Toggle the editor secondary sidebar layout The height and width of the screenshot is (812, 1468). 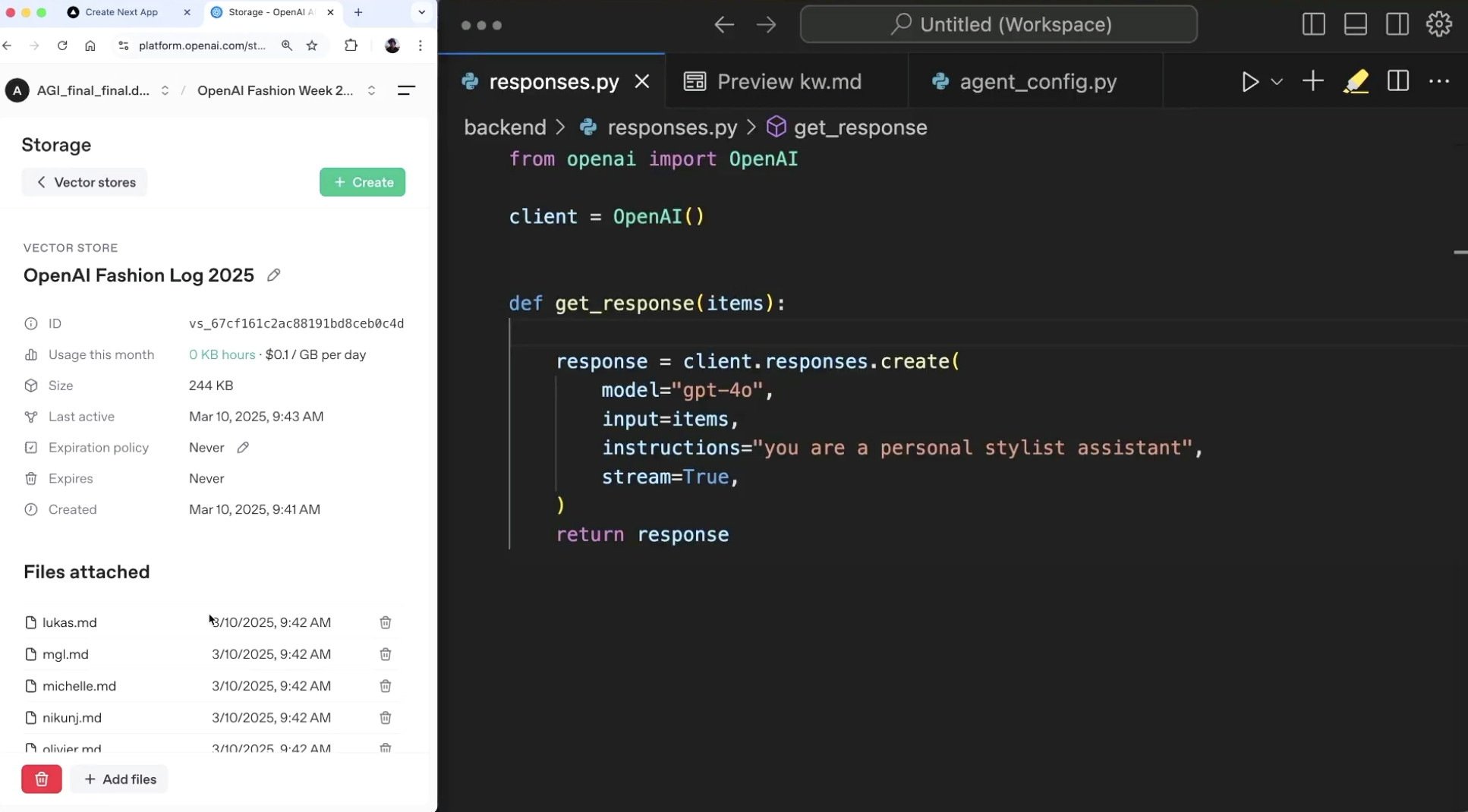(x=1397, y=24)
